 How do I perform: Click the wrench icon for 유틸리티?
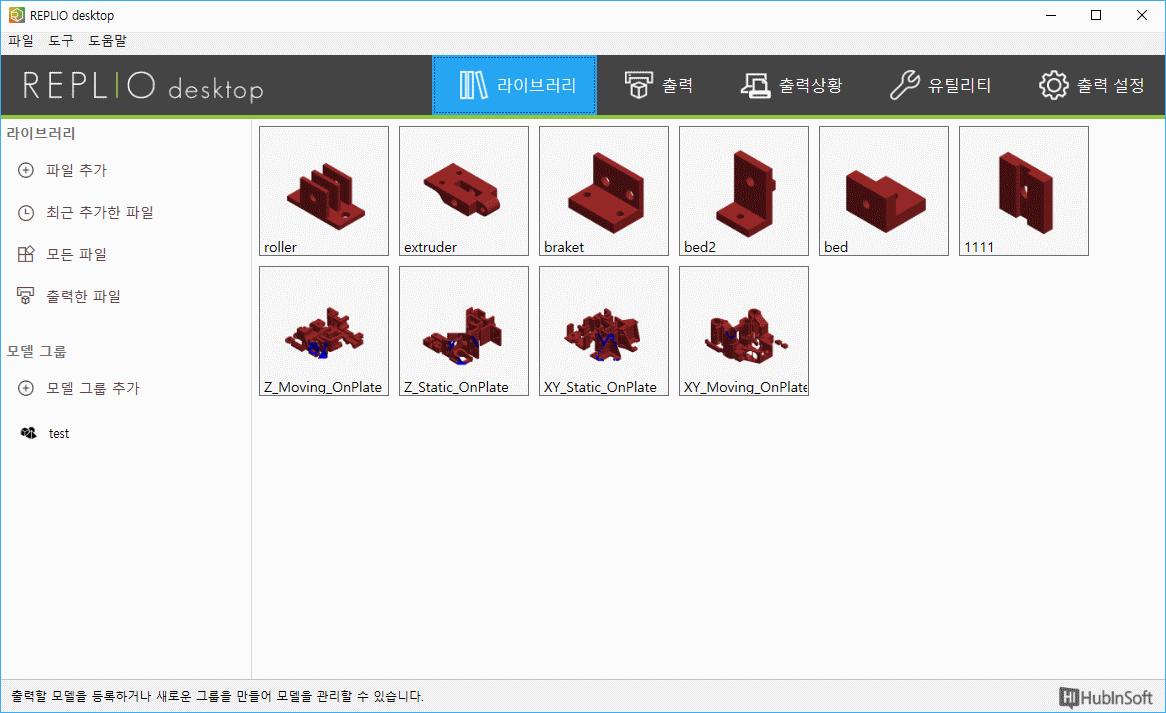tap(904, 86)
